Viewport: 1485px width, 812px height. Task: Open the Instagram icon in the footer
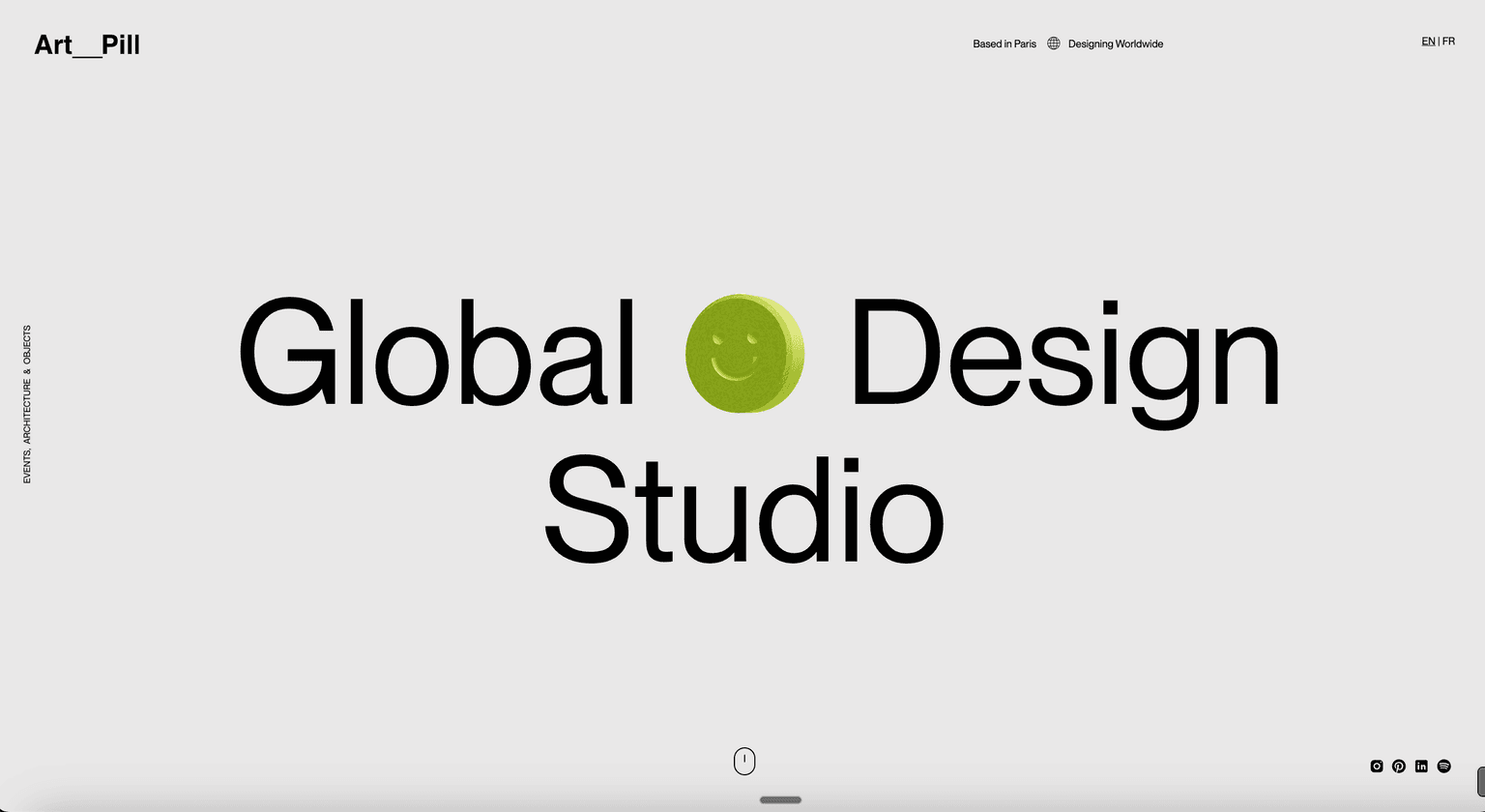click(x=1377, y=766)
